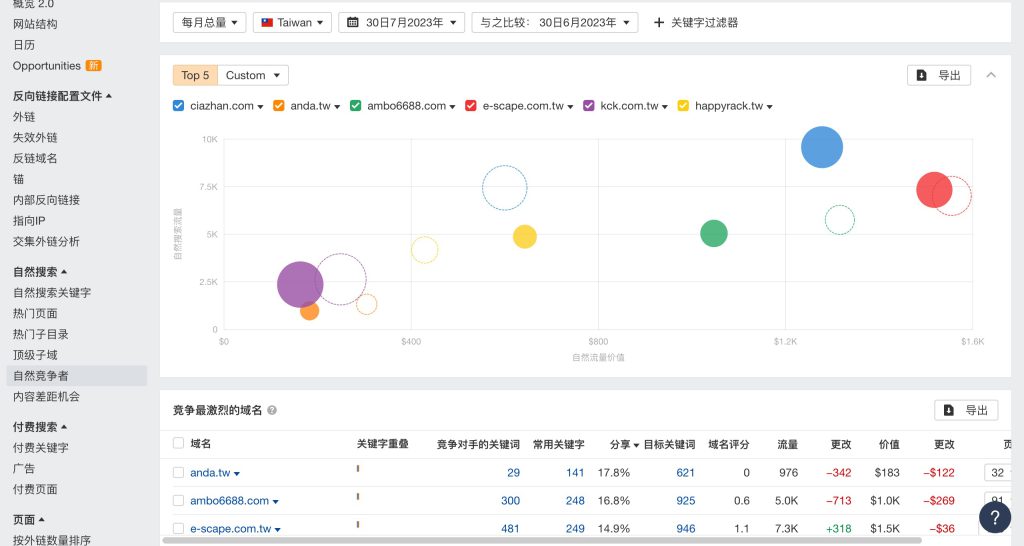This screenshot has height=546, width=1024.
Task: Click the dashed blue ciazhan.com previous bubble
Action: click(x=504, y=187)
